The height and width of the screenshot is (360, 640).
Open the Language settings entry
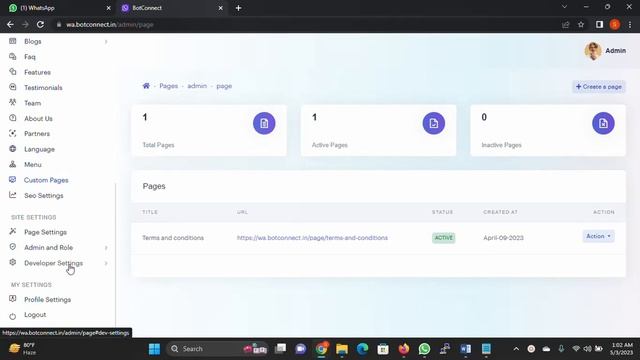click(39, 149)
